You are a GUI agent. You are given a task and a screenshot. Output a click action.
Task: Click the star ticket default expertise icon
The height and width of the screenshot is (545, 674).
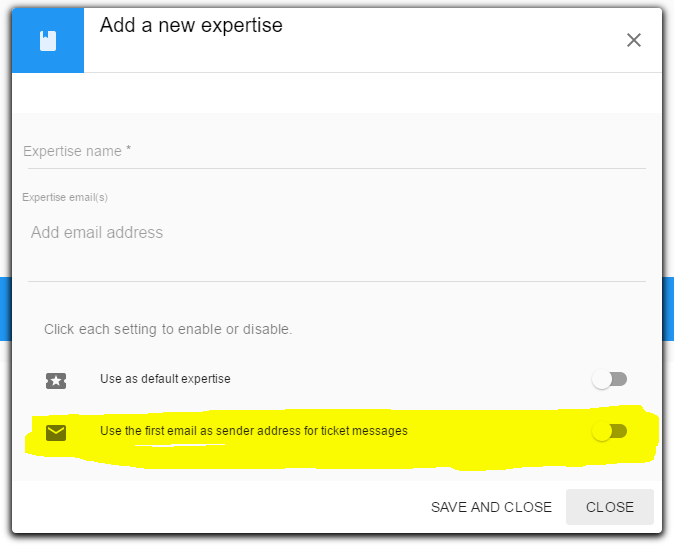click(x=56, y=380)
